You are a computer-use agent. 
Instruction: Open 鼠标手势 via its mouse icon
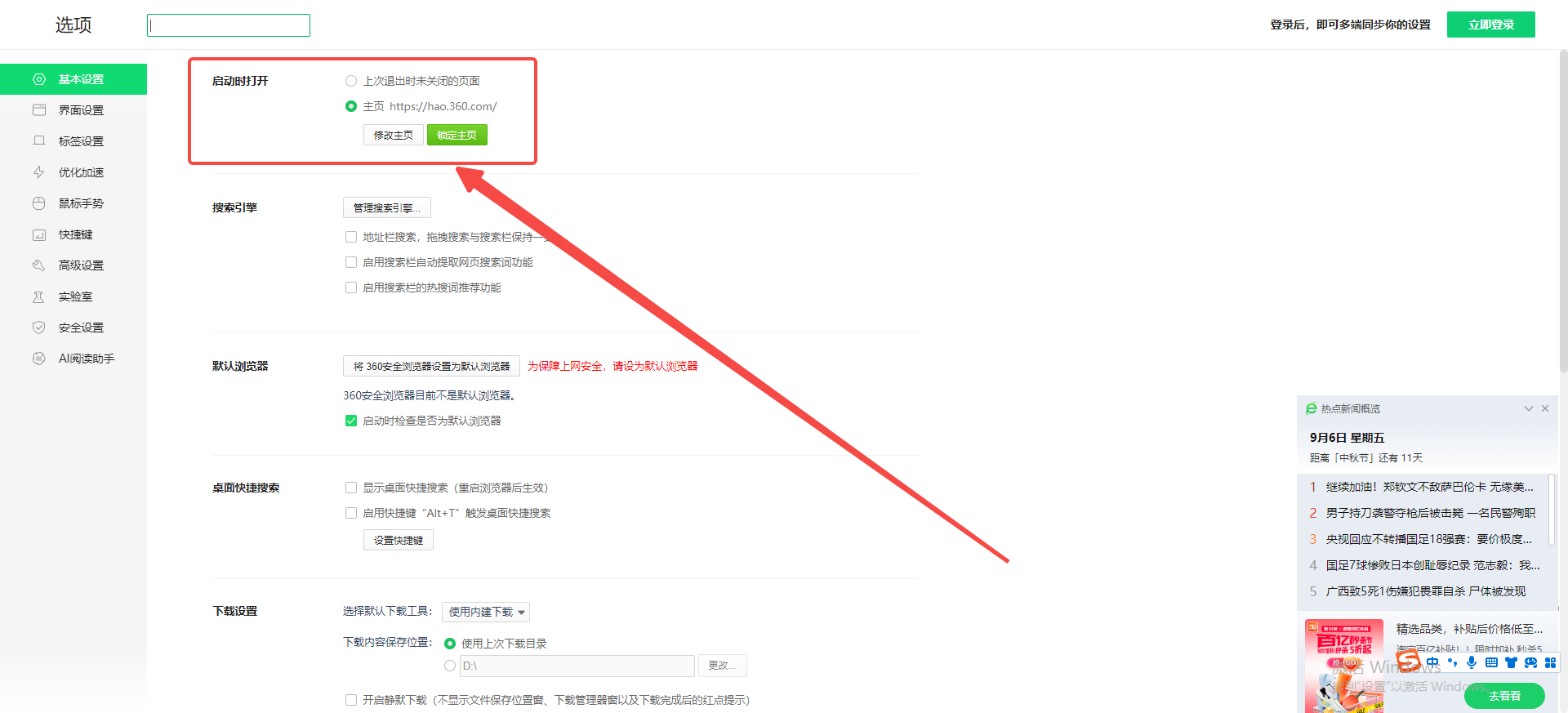pyautogui.click(x=38, y=203)
